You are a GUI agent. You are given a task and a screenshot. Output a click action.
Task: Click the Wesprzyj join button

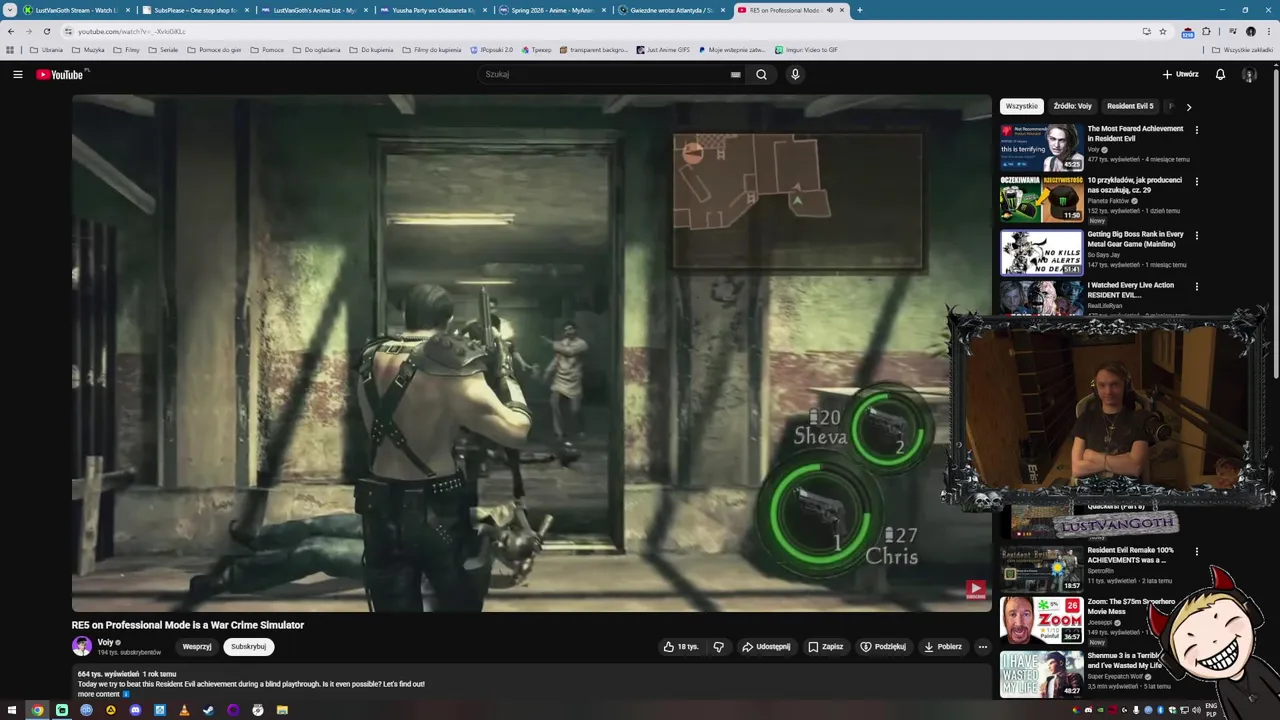pyautogui.click(x=197, y=647)
